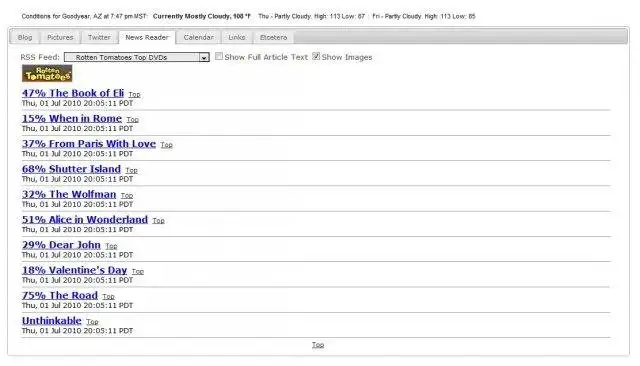640x366 pixels.
Task: Open 37% From Paris With Love link
Action: (x=89, y=144)
